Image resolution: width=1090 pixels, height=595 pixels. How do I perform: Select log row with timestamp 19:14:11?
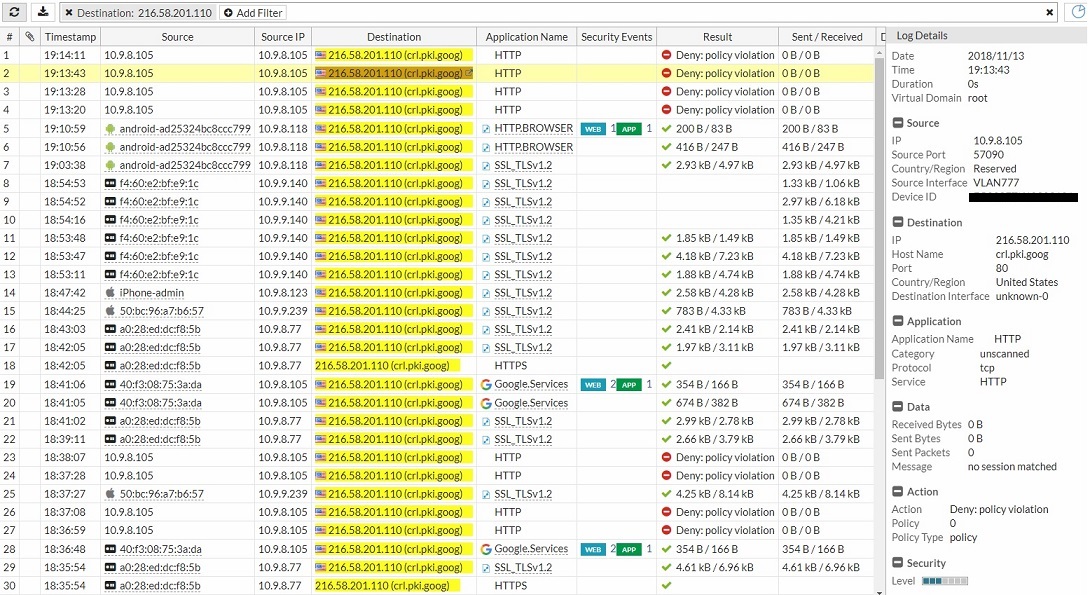pyautogui.click(x=438, y=55)
